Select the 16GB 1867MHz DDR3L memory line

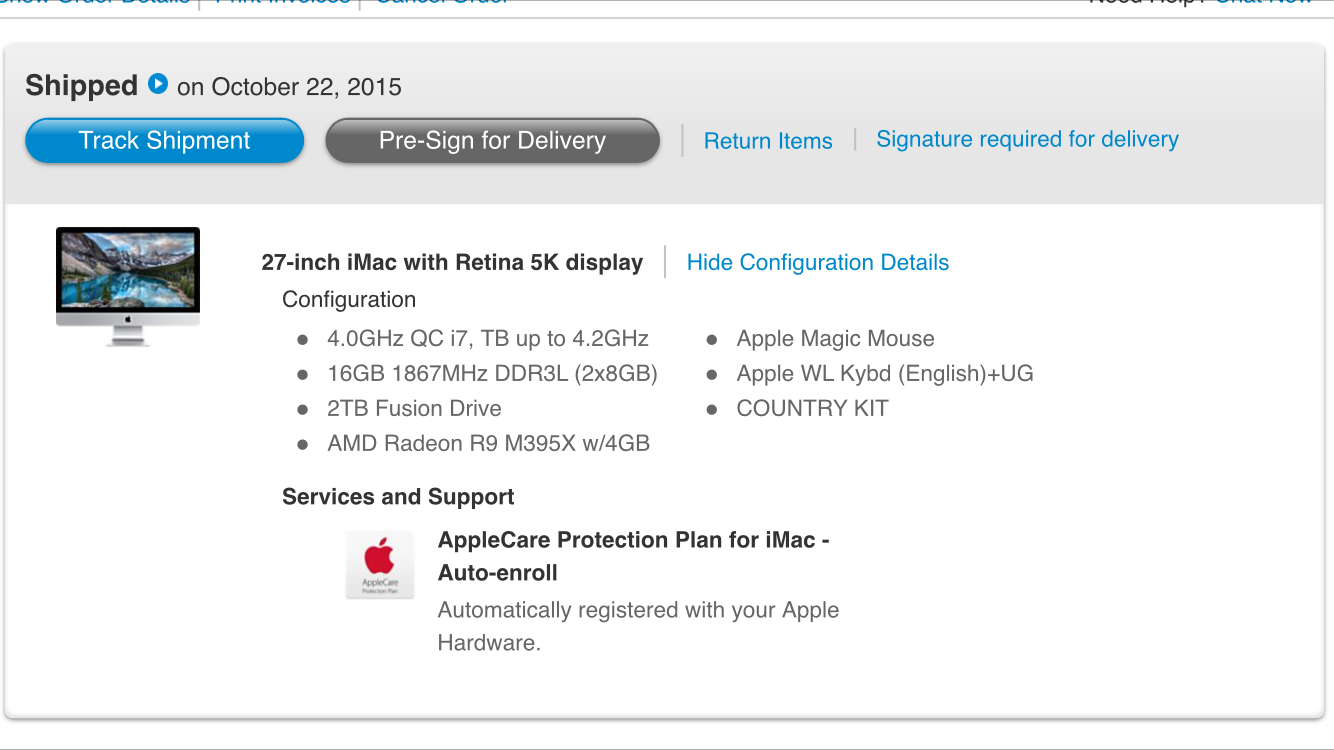click(x=492, y=374)
